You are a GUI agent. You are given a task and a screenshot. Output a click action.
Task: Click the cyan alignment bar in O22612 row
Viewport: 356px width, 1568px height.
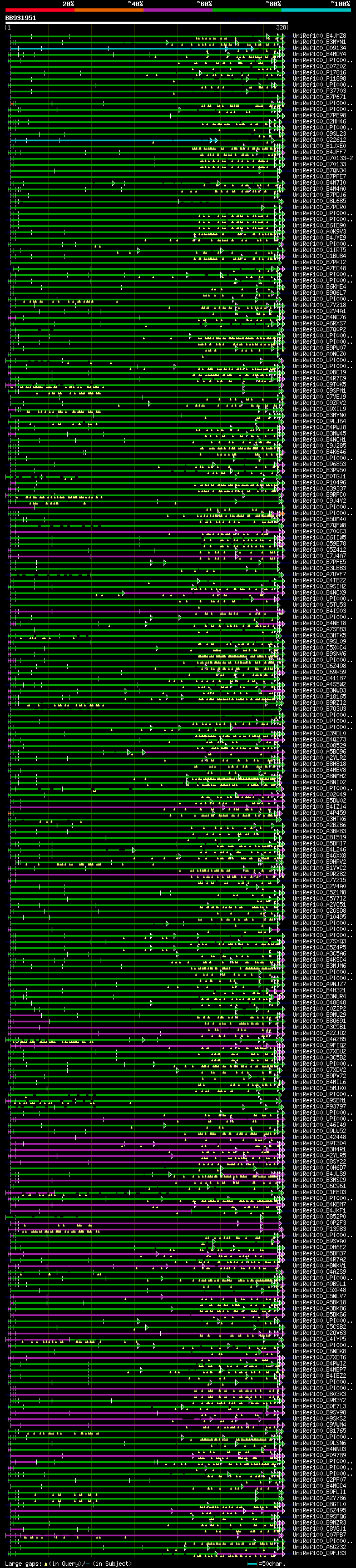[114, 140]
